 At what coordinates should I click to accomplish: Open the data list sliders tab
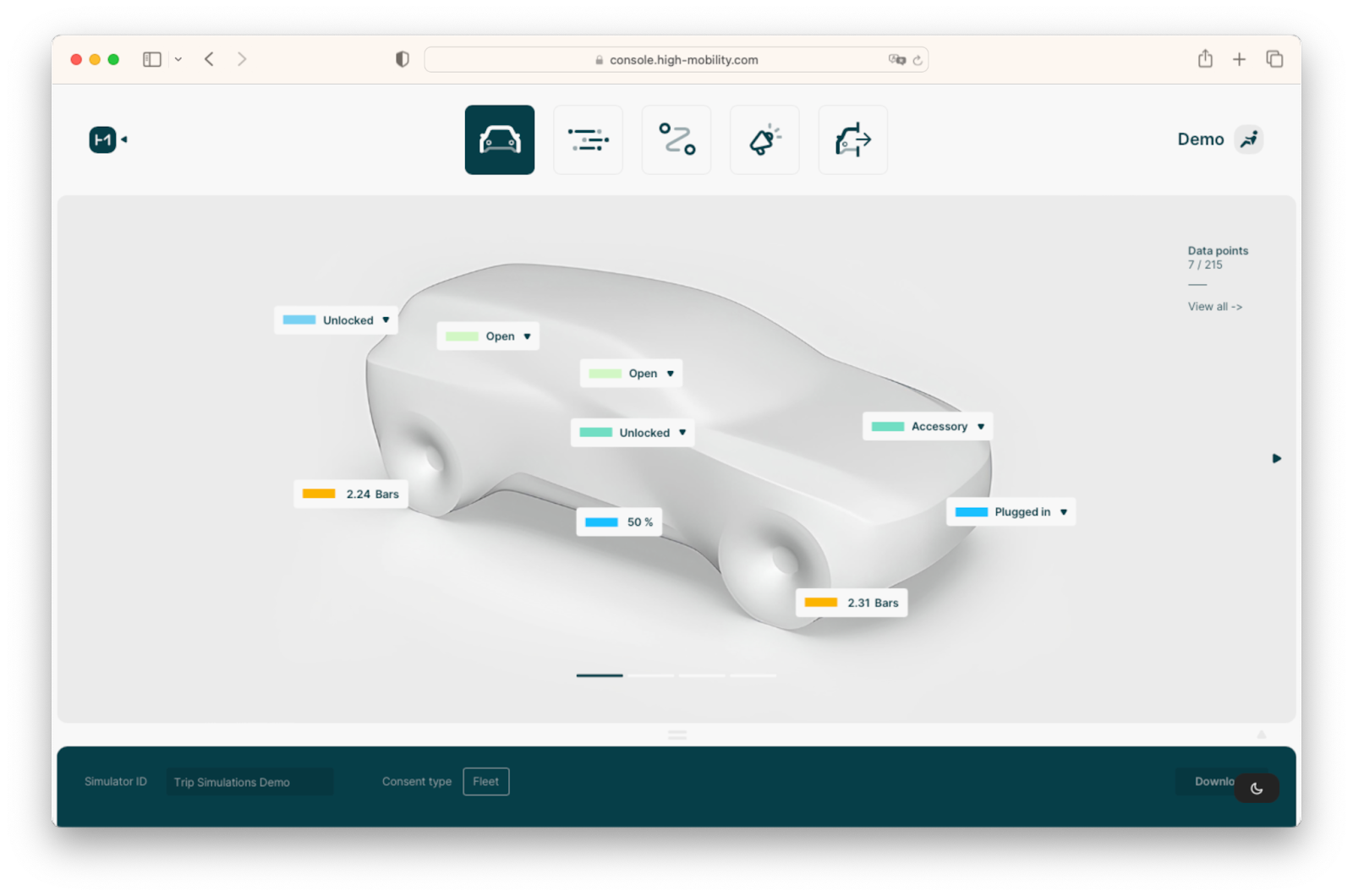(588, 139)
